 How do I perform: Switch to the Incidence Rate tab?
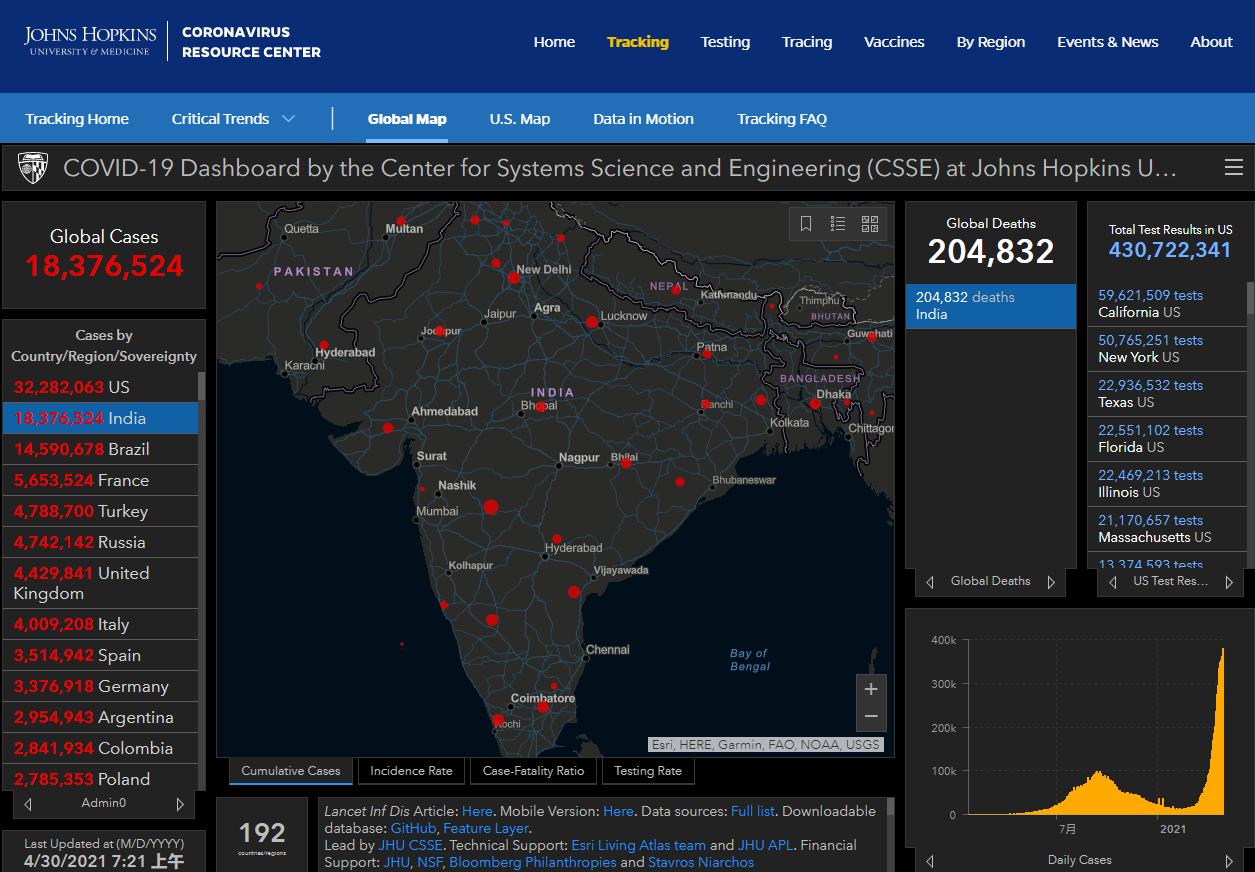tap(411, 771)
